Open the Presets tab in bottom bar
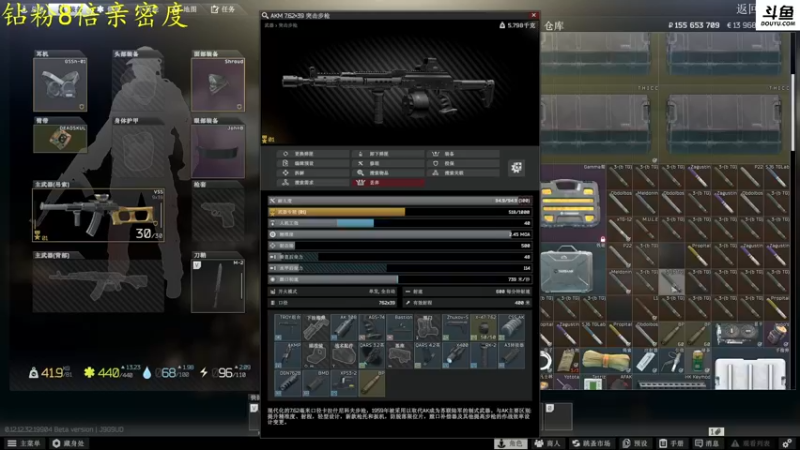The image size is (800, 450). pyautogui.click(x=636, y=443)
